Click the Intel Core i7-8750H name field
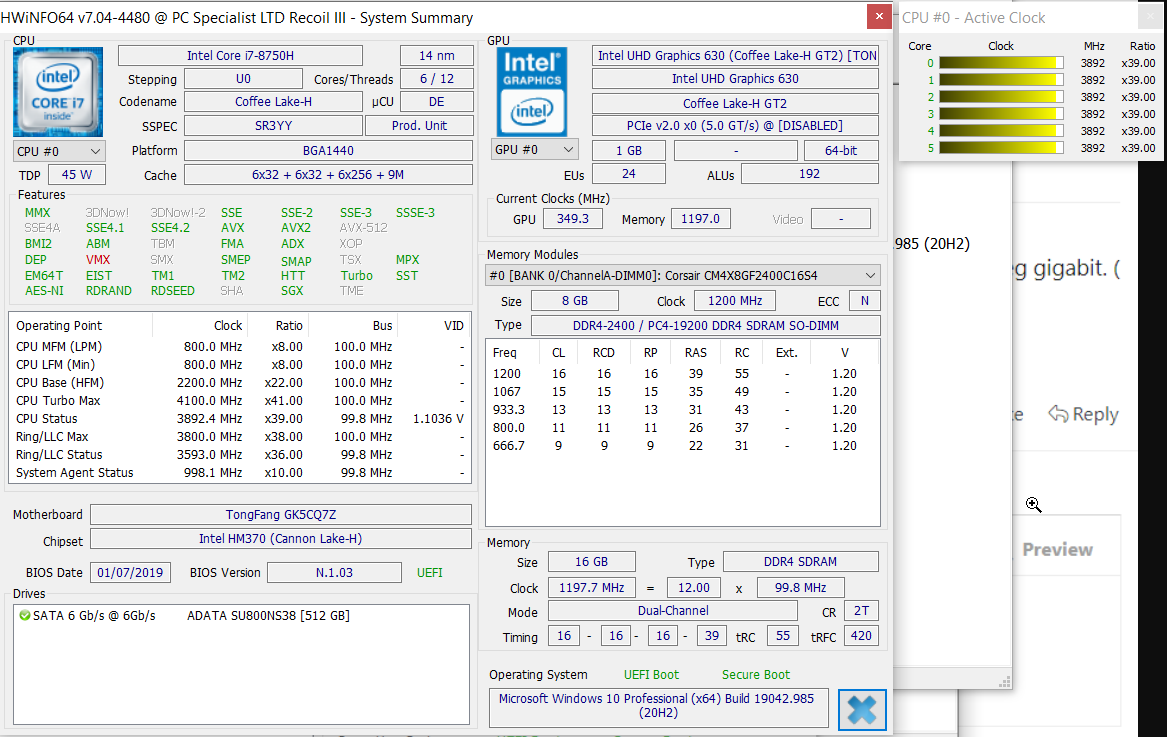Image resolution: width=1167 pixels, height=737 pixels. [x=240, y=56]
